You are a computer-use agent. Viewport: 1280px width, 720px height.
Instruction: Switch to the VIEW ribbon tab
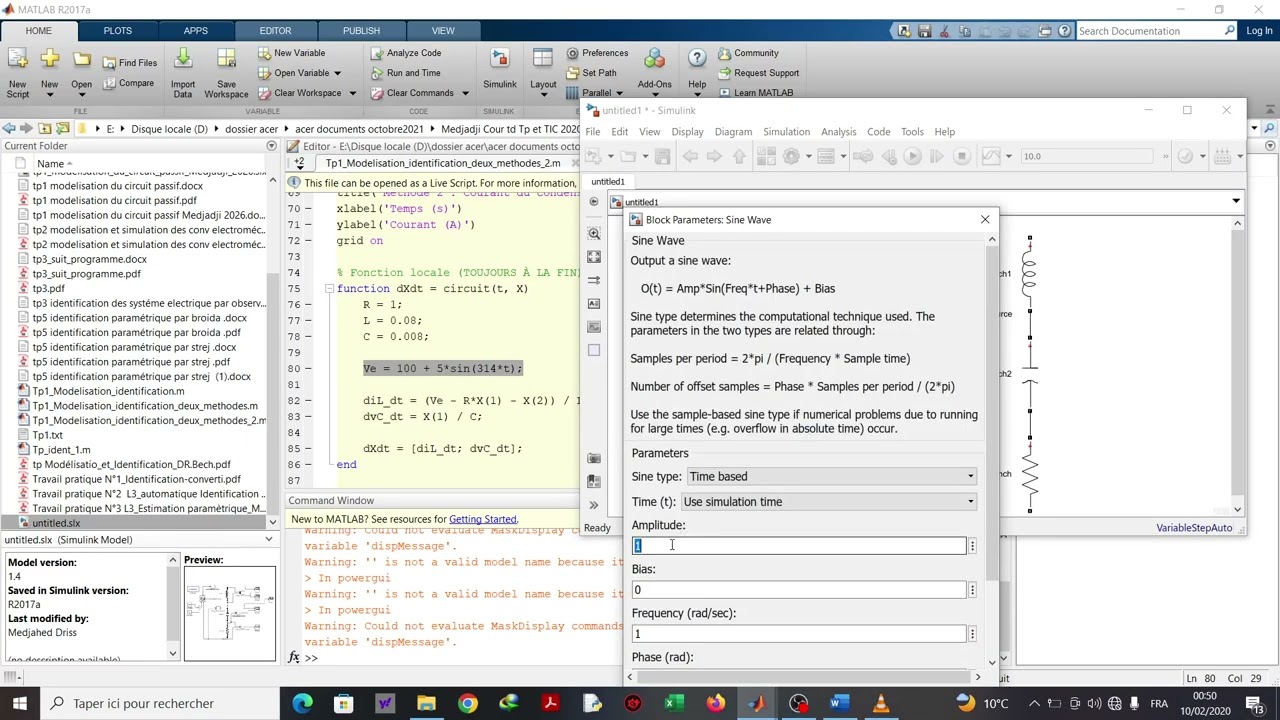(443, 31)
